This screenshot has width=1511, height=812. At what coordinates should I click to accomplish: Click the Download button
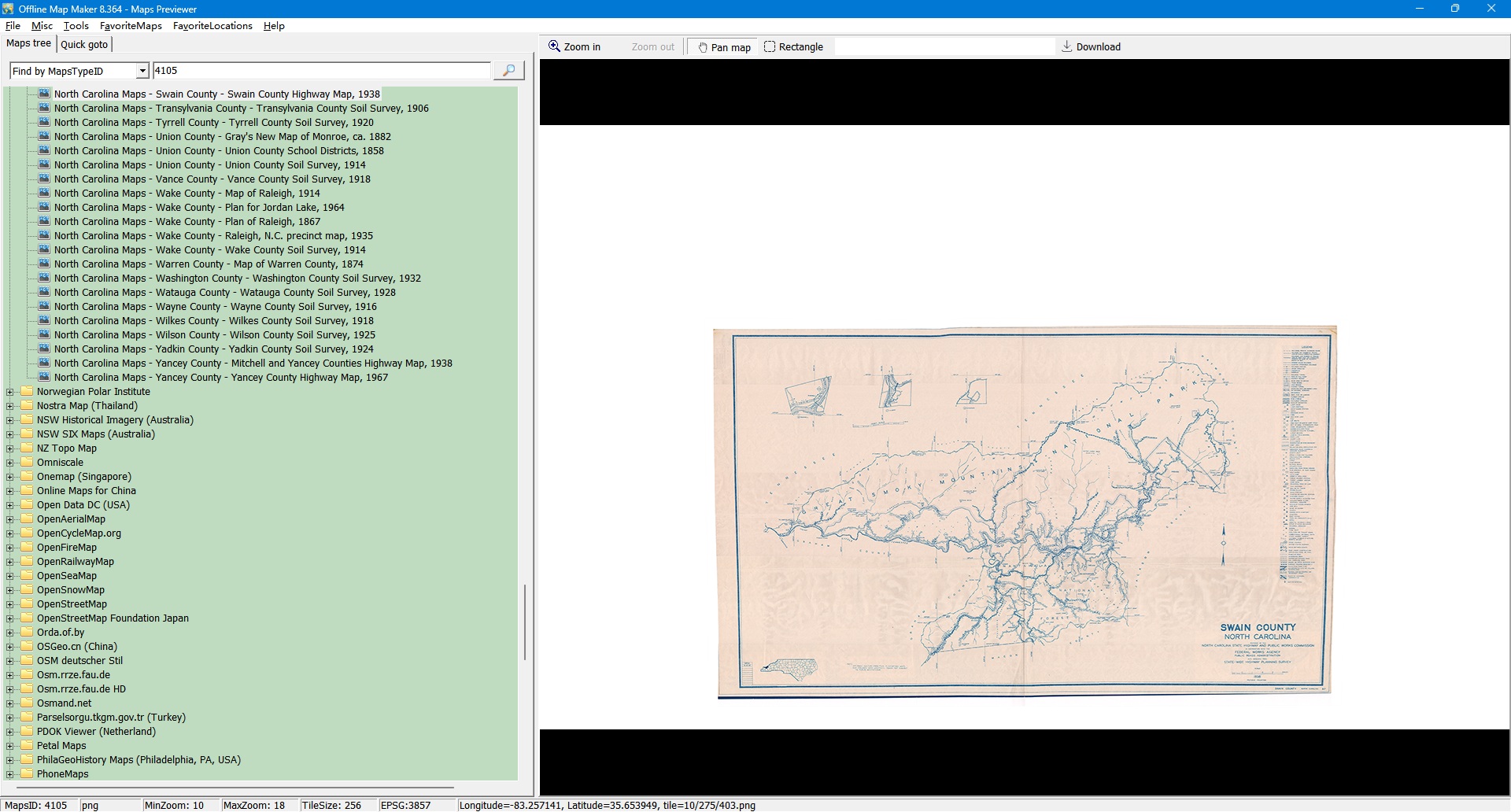(1091, 47)
